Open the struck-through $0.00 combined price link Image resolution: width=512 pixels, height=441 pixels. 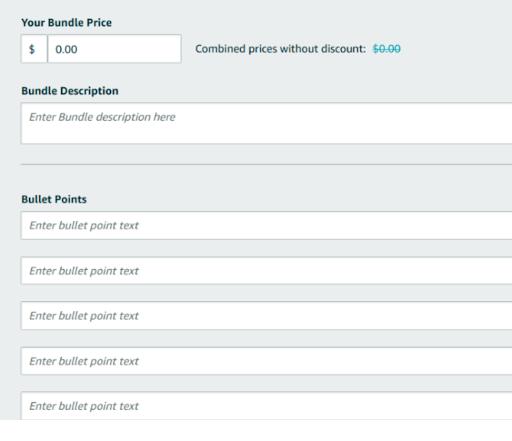pyautogui.click(x=386, y=49)
